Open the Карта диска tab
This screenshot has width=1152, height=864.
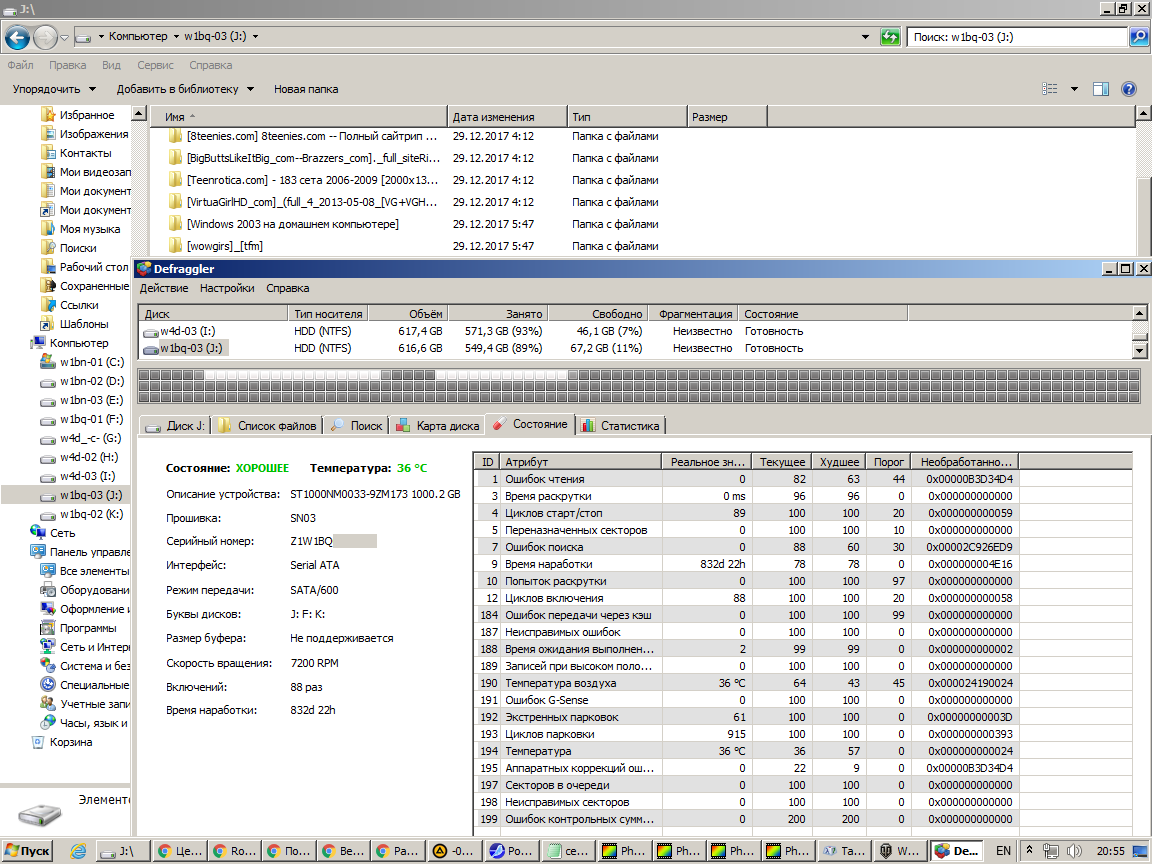438,425
